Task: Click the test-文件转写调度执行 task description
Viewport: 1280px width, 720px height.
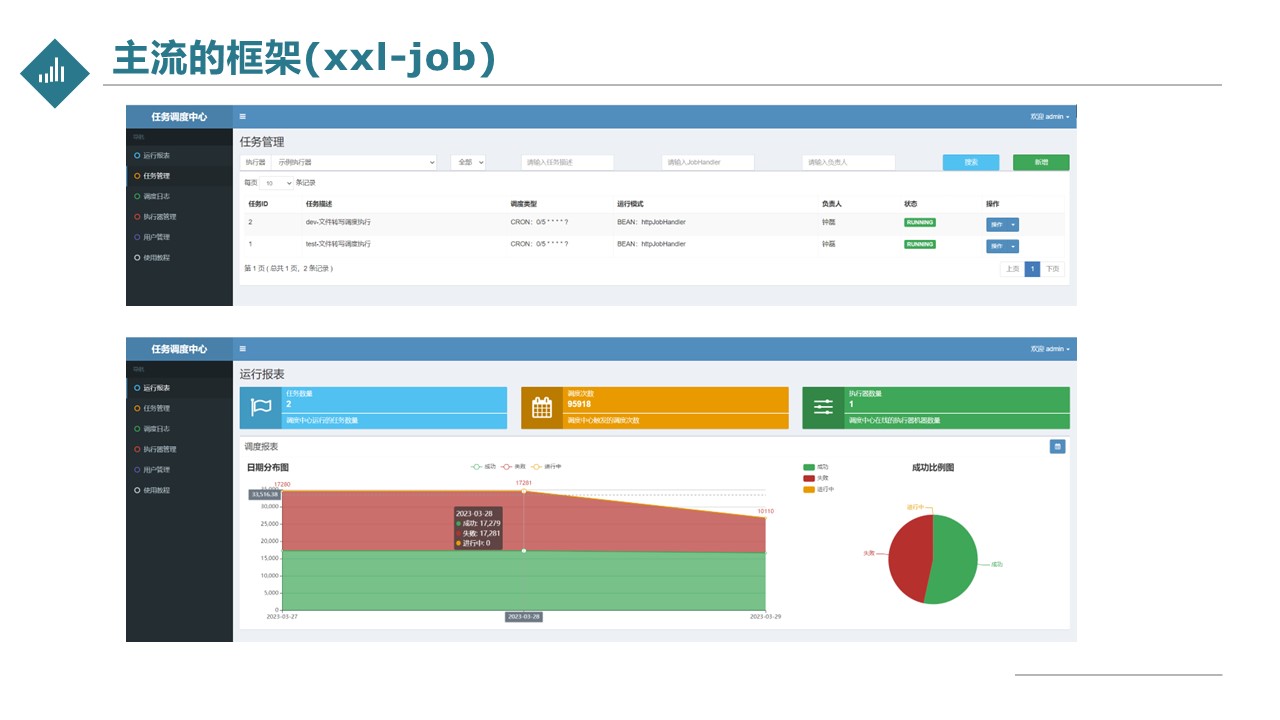Action: [338, 244]
